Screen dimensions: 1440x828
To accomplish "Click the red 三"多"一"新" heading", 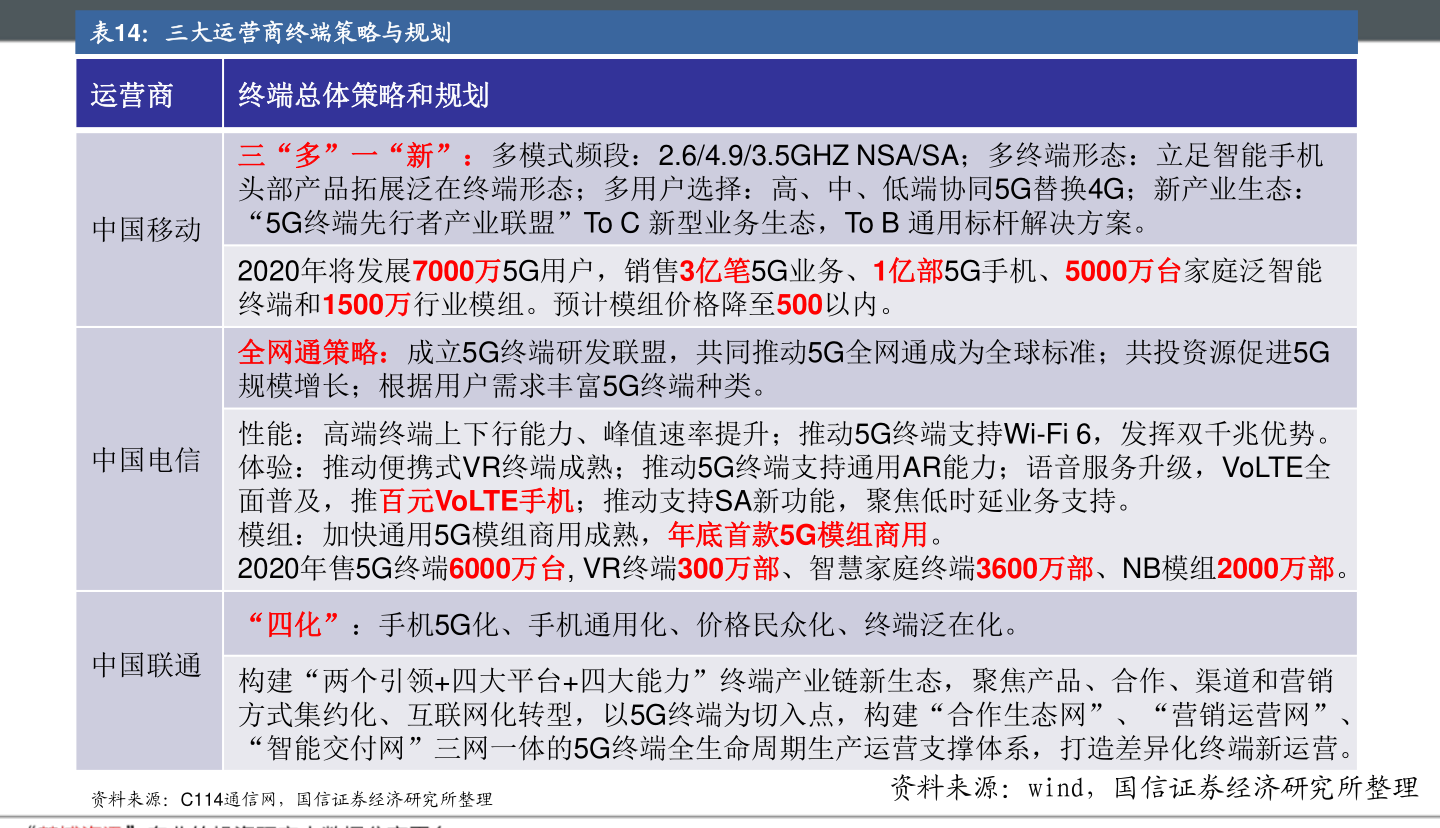I will coord(358,156).
